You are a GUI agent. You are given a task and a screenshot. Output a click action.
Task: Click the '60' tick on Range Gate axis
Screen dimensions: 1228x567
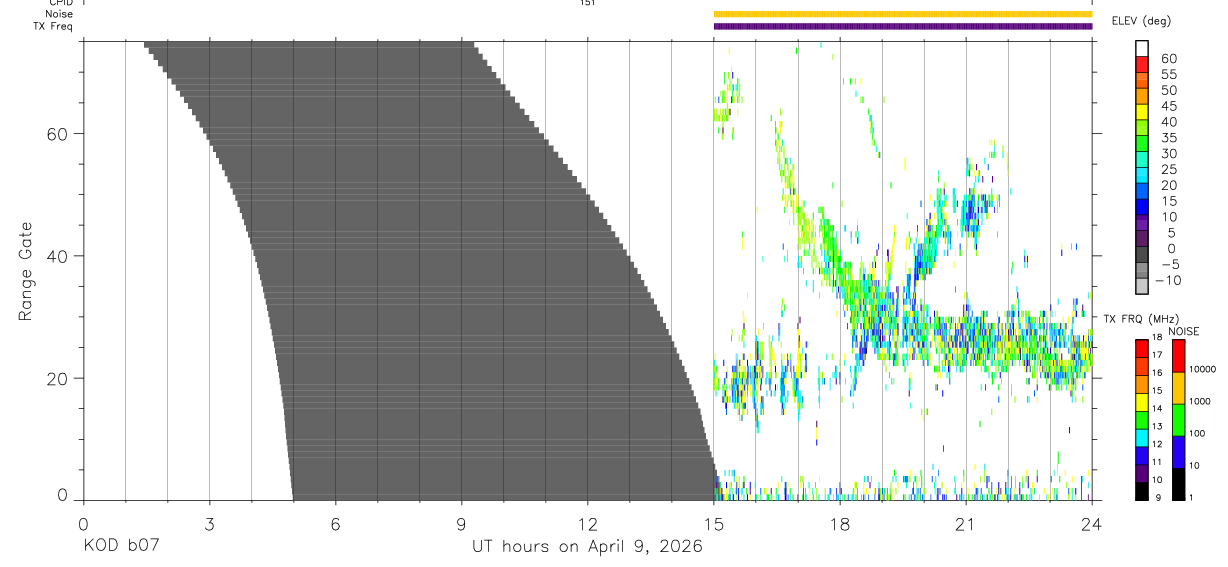pos(58,133)
